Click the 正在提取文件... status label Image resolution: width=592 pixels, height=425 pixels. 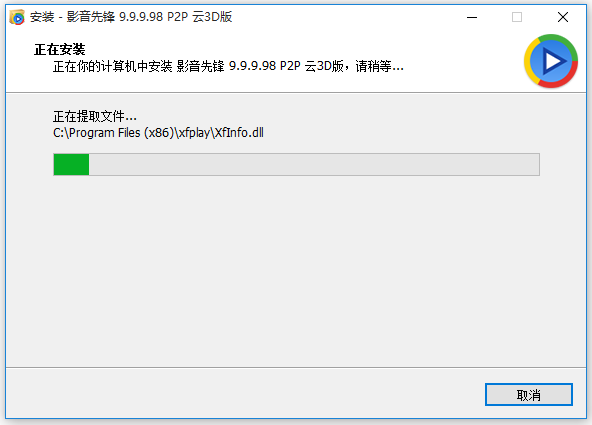(95, 116)
